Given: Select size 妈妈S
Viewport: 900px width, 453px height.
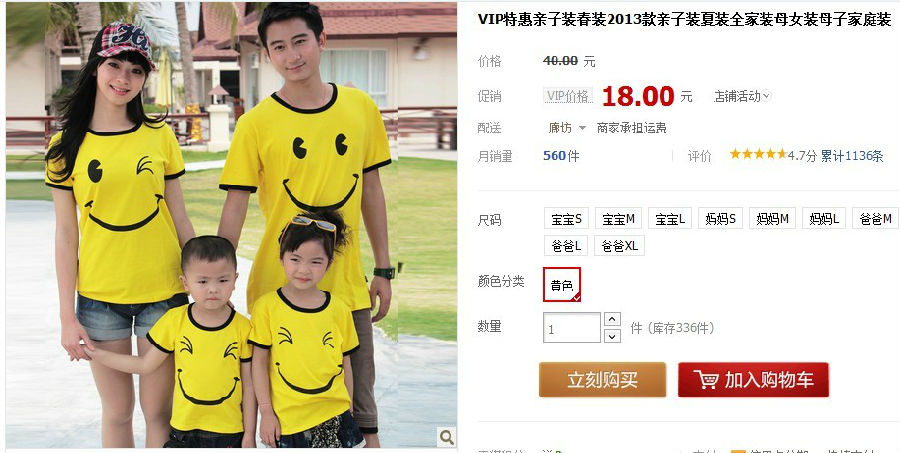Looking at the screenshot, I should click(720, 219).
